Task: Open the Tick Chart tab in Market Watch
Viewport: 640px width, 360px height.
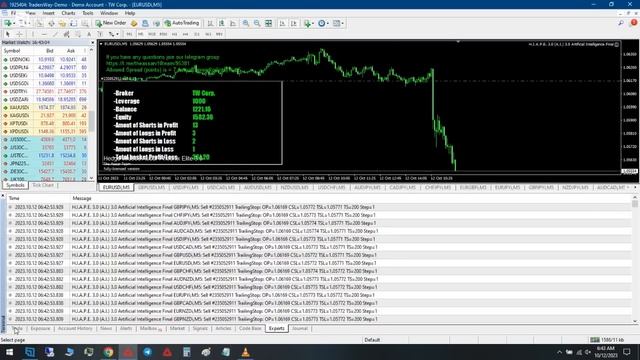Action: (x=43, y=185)
